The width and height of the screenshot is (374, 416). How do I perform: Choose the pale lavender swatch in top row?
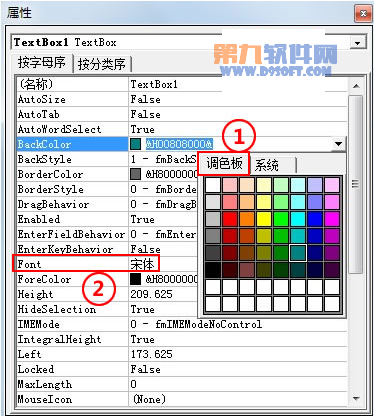click(x=315, y=185)
